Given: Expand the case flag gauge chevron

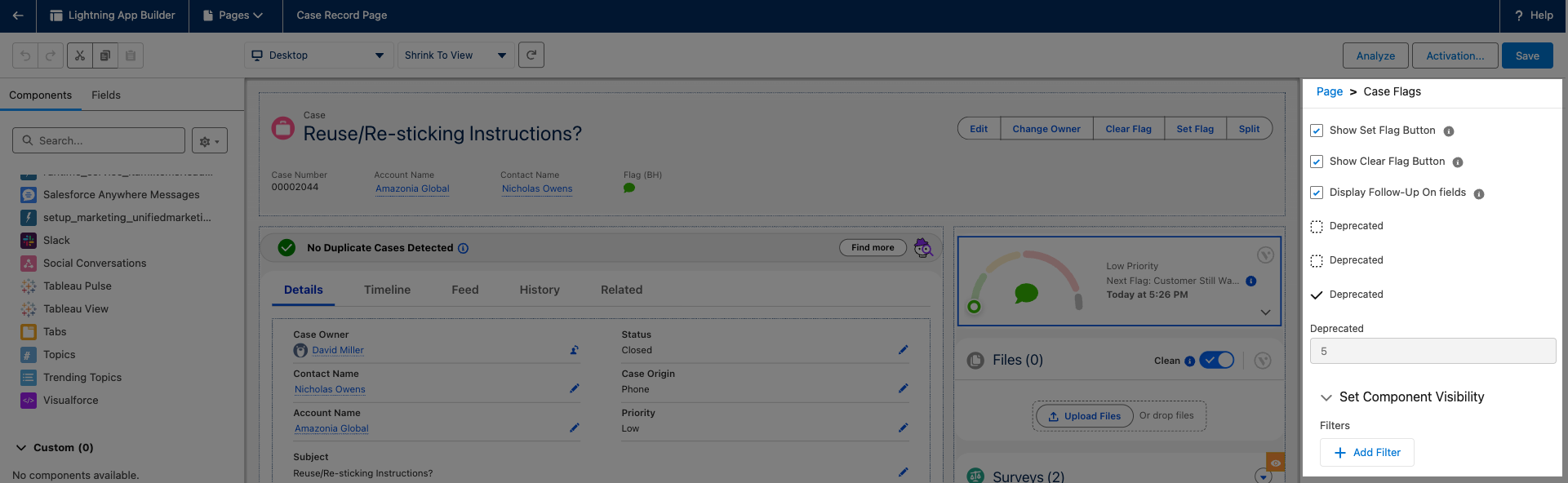Looking at the screenshot, I should click(x=1265, y=312).
